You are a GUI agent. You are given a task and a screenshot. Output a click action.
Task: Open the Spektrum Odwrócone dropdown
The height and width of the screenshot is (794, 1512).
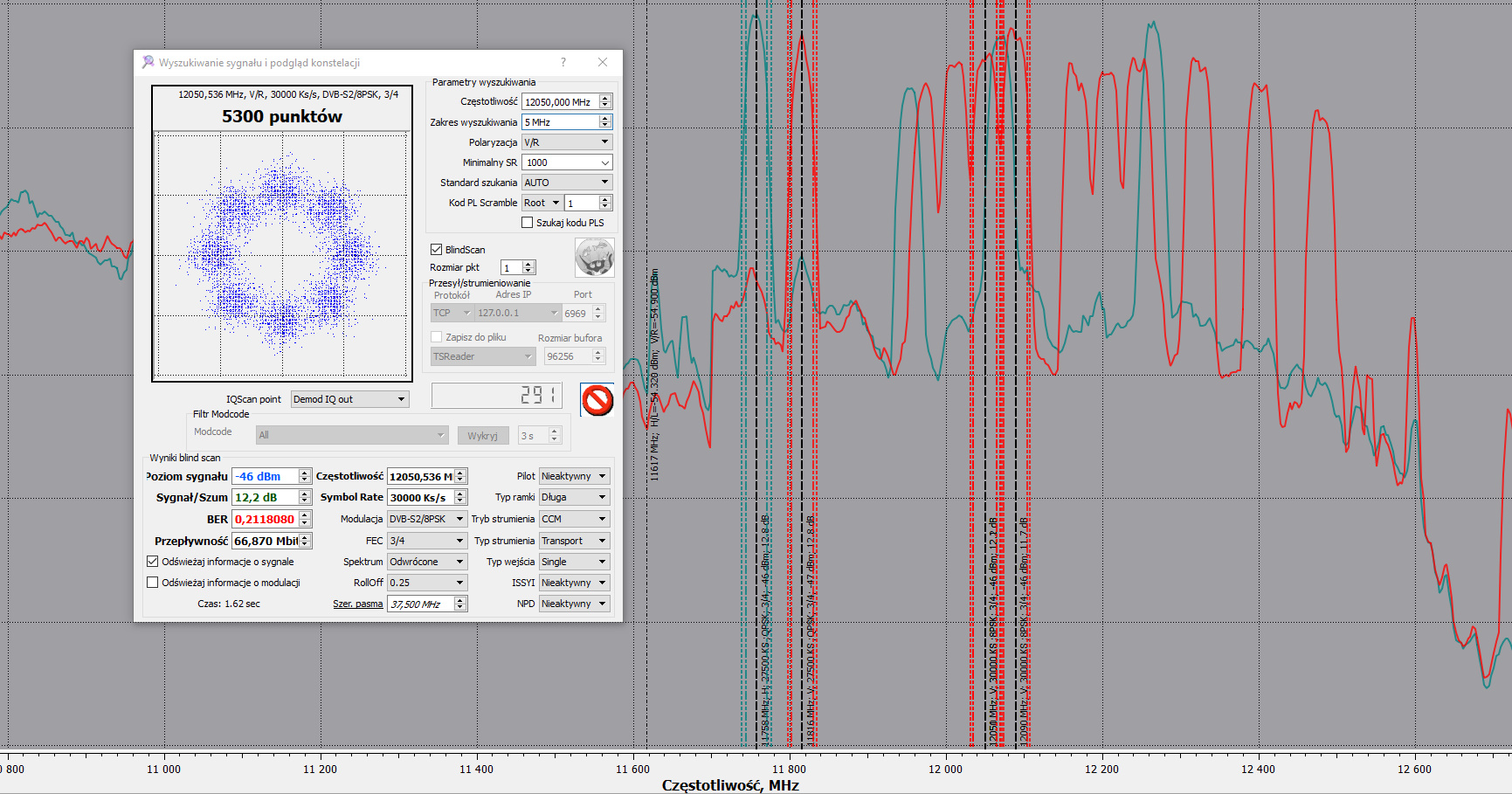coord(427,562)
